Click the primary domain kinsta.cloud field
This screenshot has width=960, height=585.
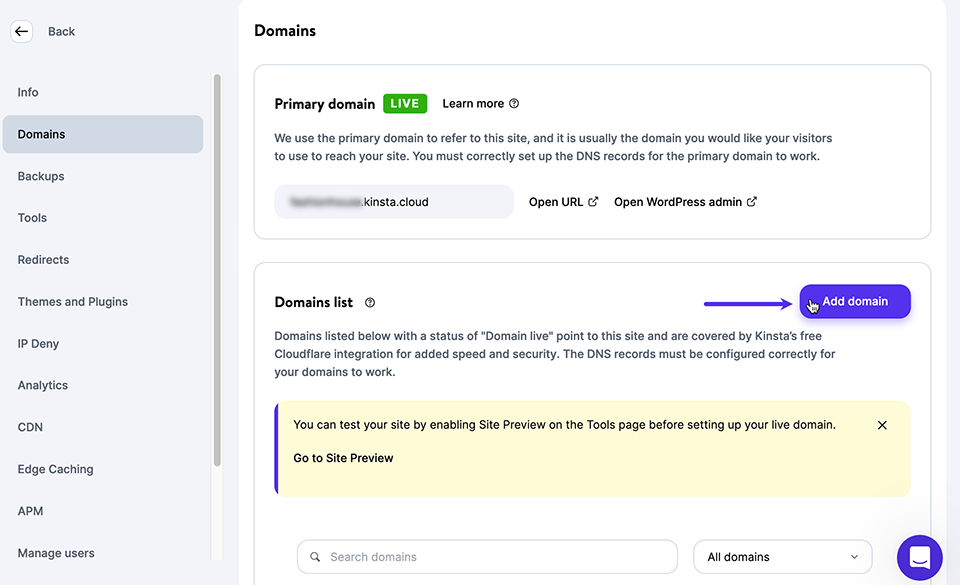click(x=393, y=202)
